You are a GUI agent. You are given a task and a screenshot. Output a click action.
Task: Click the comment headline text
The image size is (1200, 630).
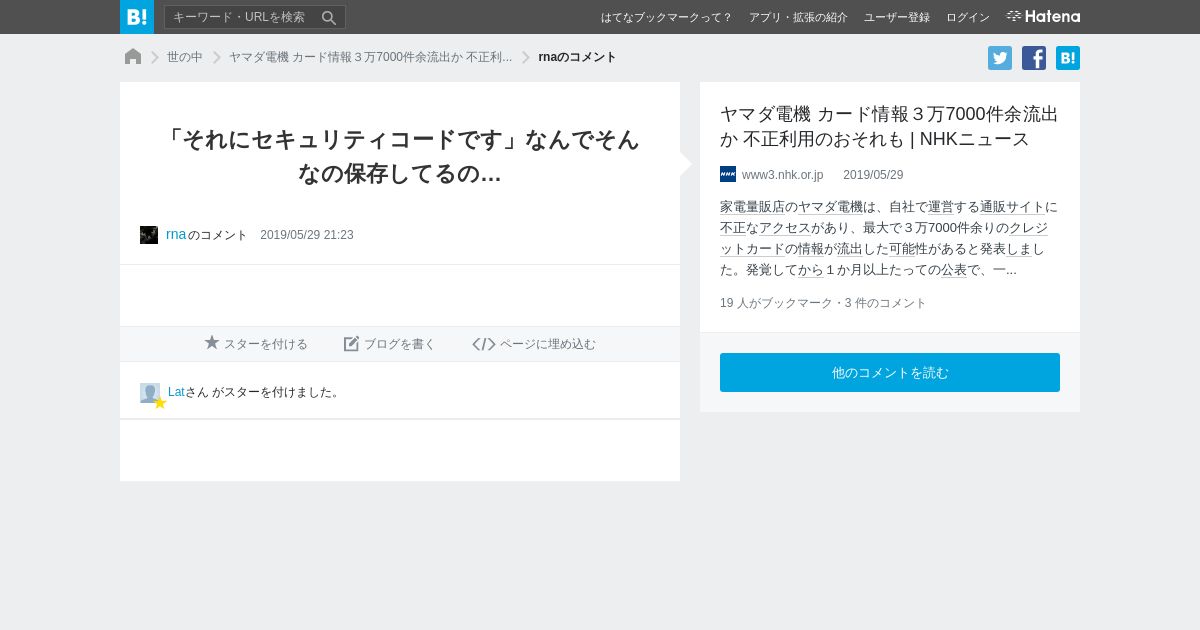point(400,156)
